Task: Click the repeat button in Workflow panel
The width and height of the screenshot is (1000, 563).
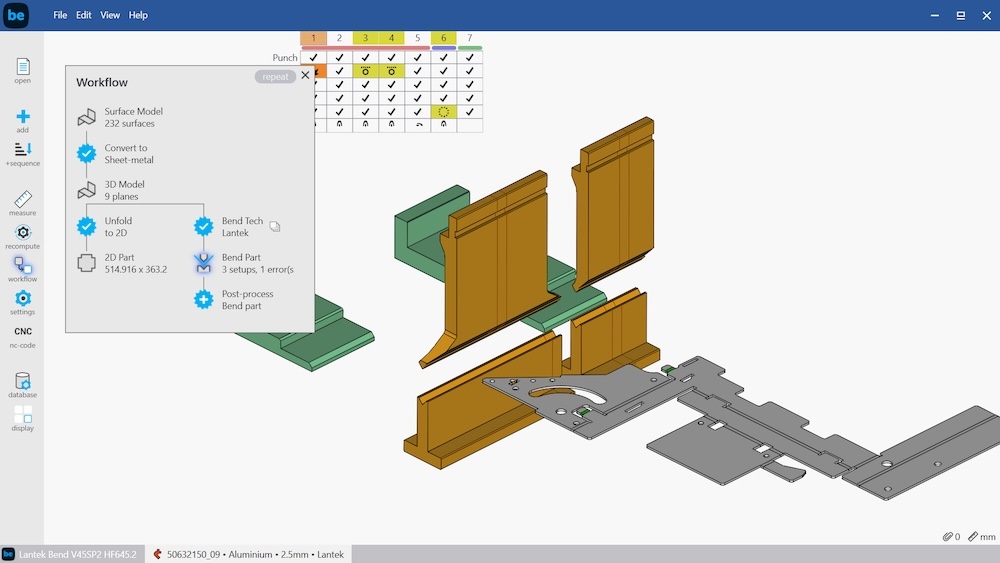Action: pyautogui.click(x=275, y=77)
